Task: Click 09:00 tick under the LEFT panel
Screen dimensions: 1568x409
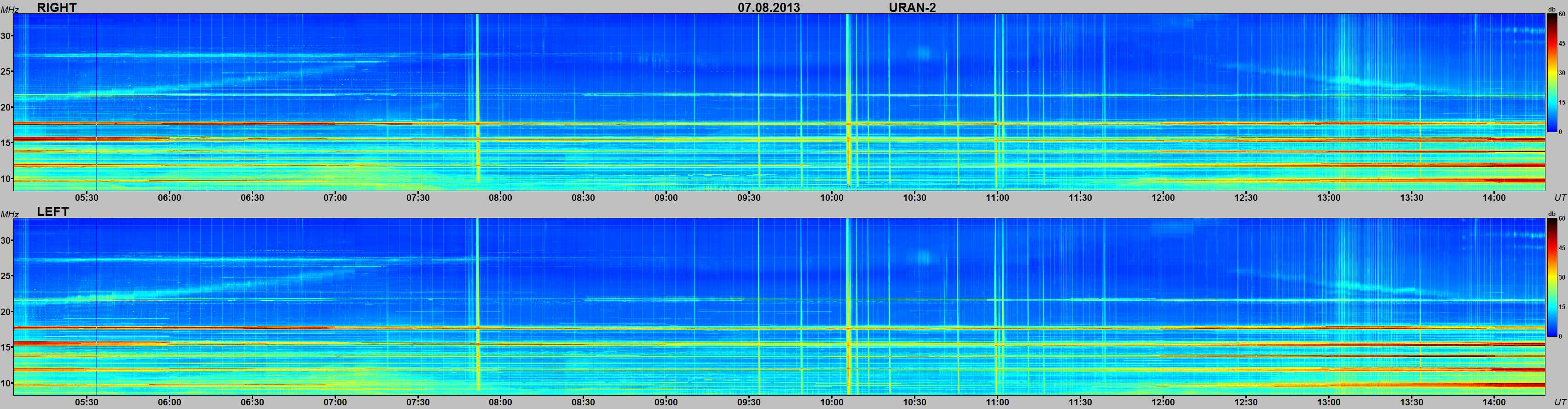Action: coord(666,402)
